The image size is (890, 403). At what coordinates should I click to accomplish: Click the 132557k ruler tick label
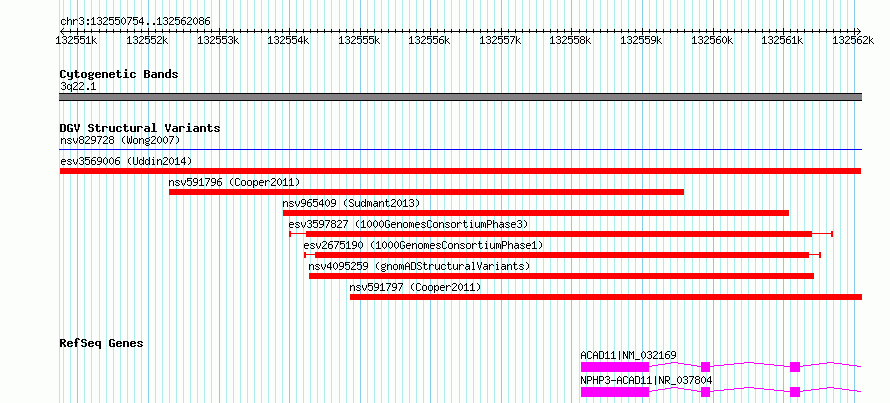pos(499,40)
